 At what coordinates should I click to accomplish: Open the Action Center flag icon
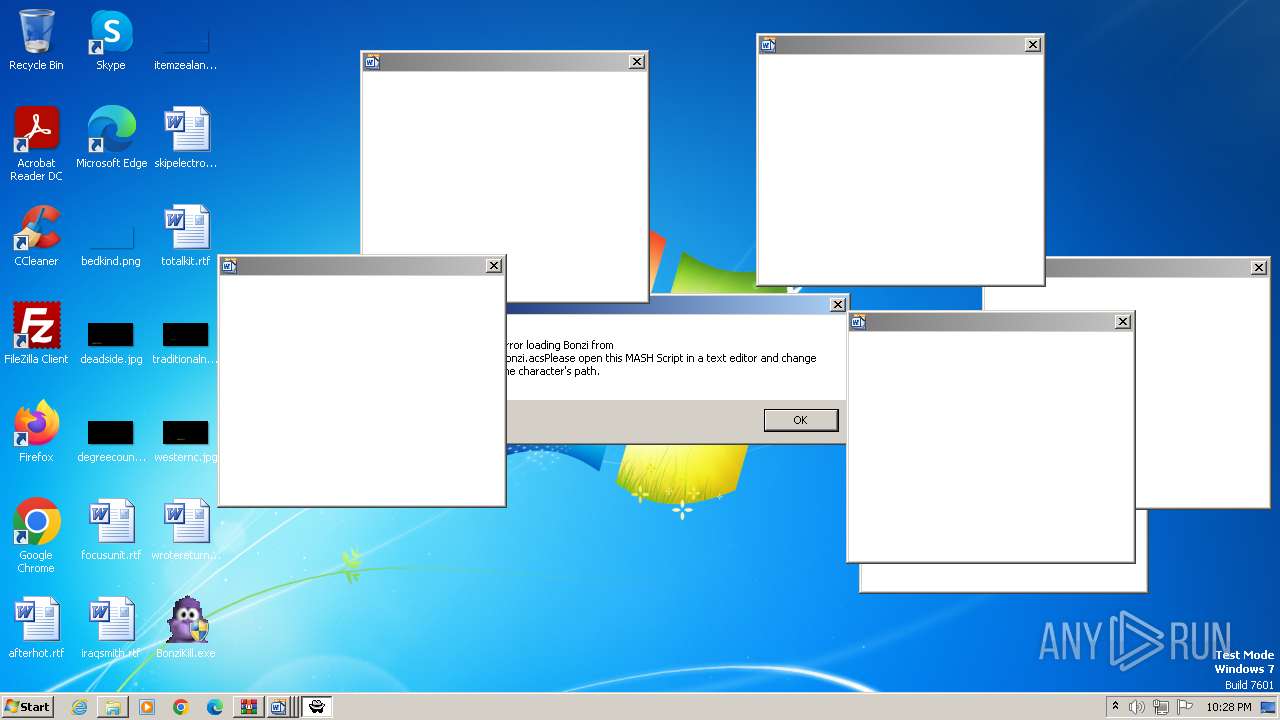point(1185,707)
